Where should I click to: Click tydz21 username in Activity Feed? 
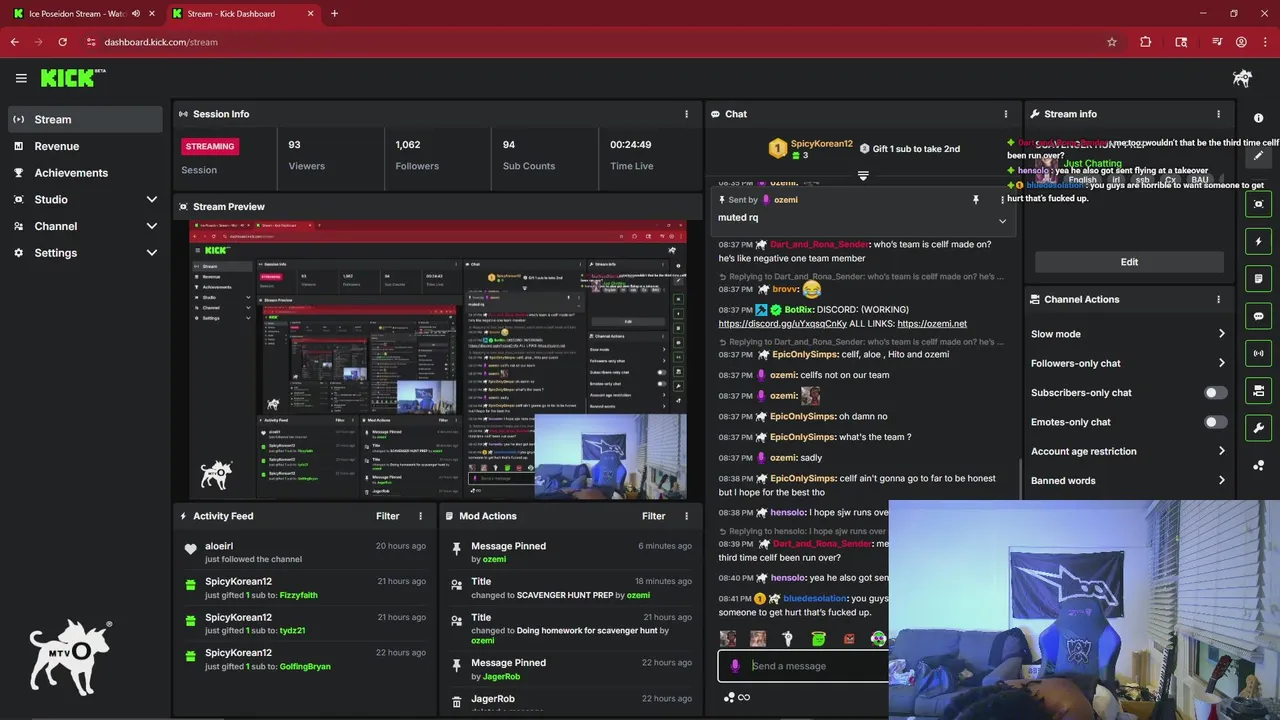point(292,631)
